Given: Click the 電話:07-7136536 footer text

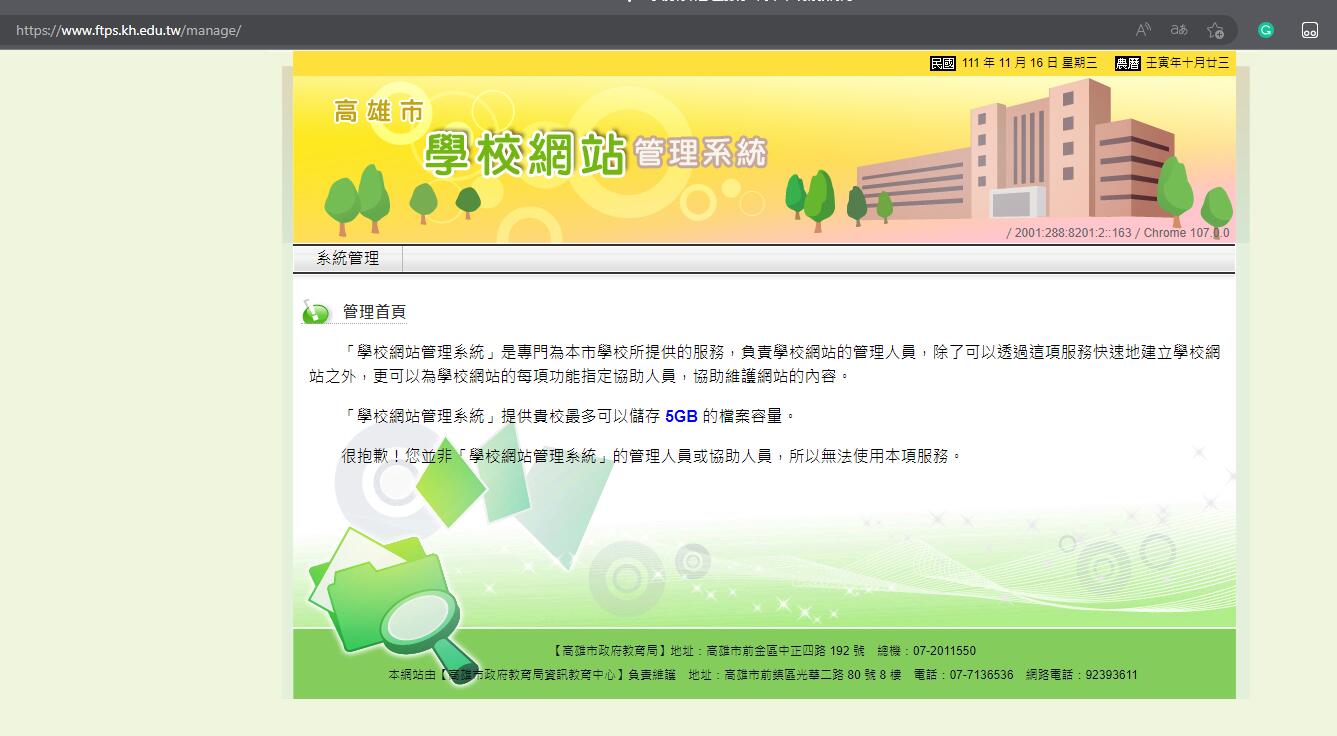Looking at the screenshot, I should tap(963, 675).
